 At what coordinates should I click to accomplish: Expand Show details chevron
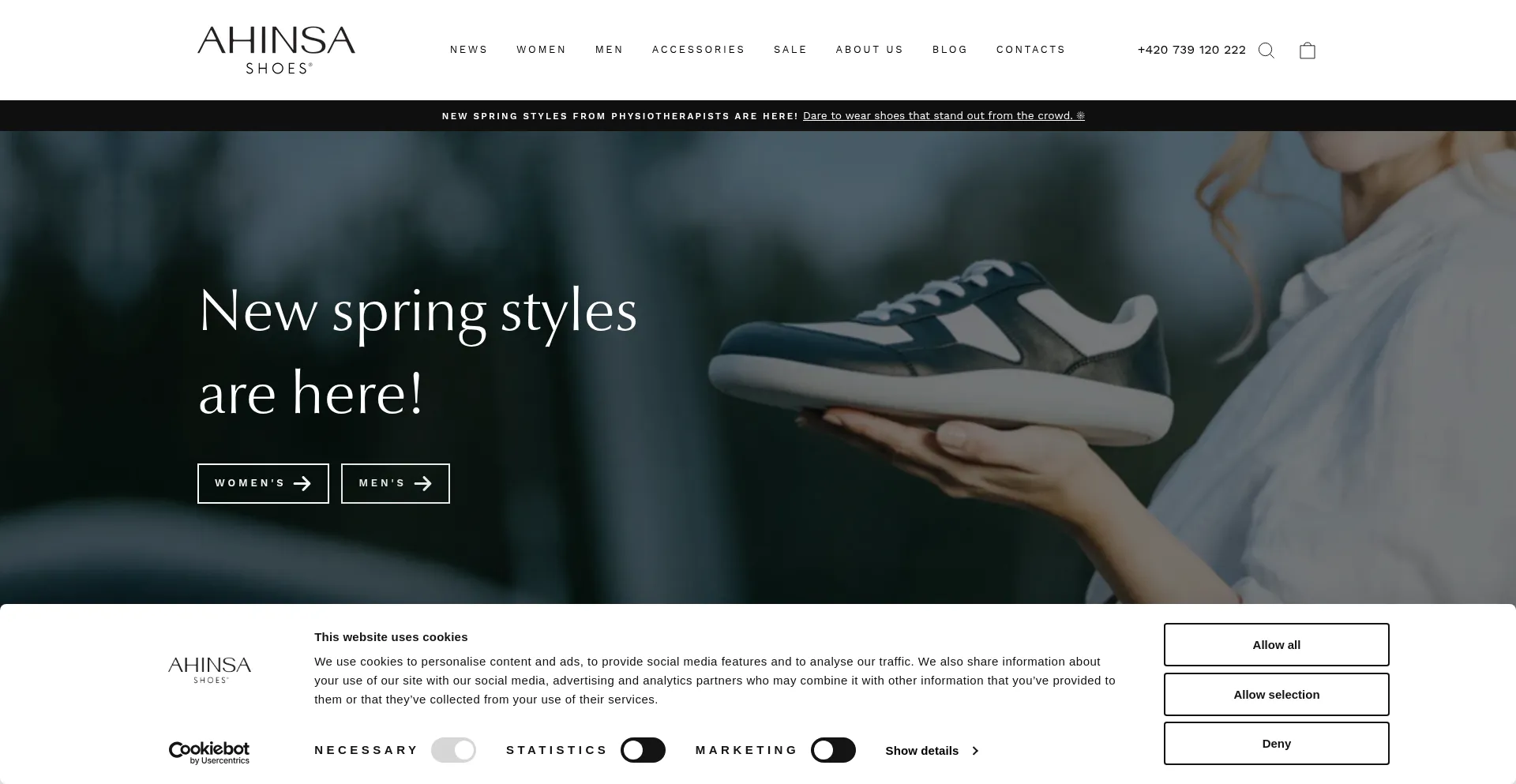coord(975,751)
